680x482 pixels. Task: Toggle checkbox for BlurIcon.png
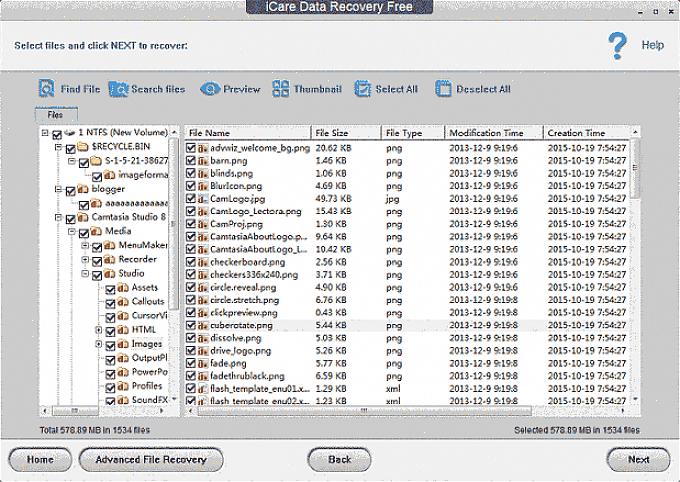pyautogui.click(x=191, y=186)
